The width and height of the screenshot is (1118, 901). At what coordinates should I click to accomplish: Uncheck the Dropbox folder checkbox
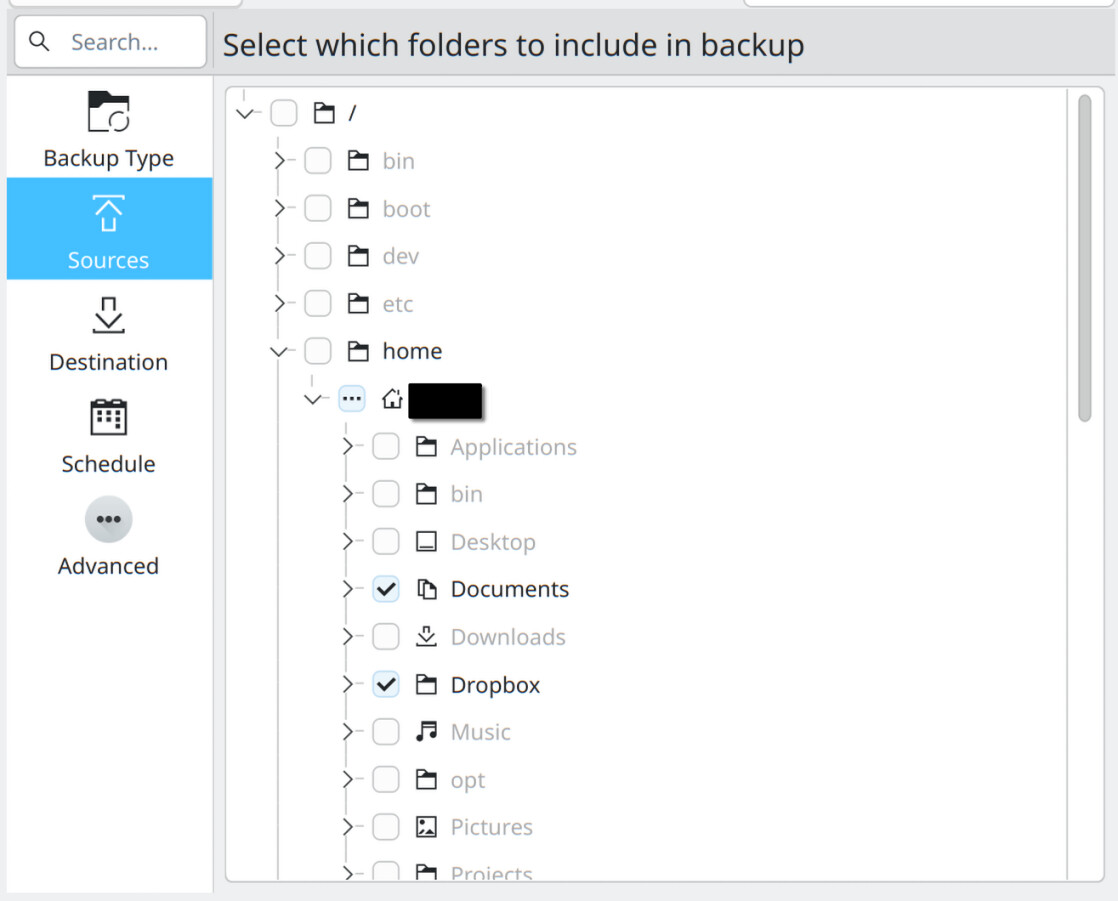coord(386,685)
